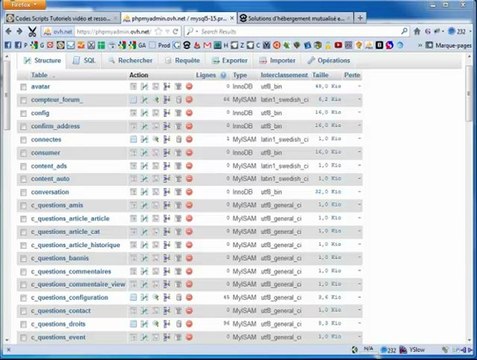Image resolution: width=477 pixels, height=360 pixels.
Task: Check the box beside content_auto
Action: (23, 179)
